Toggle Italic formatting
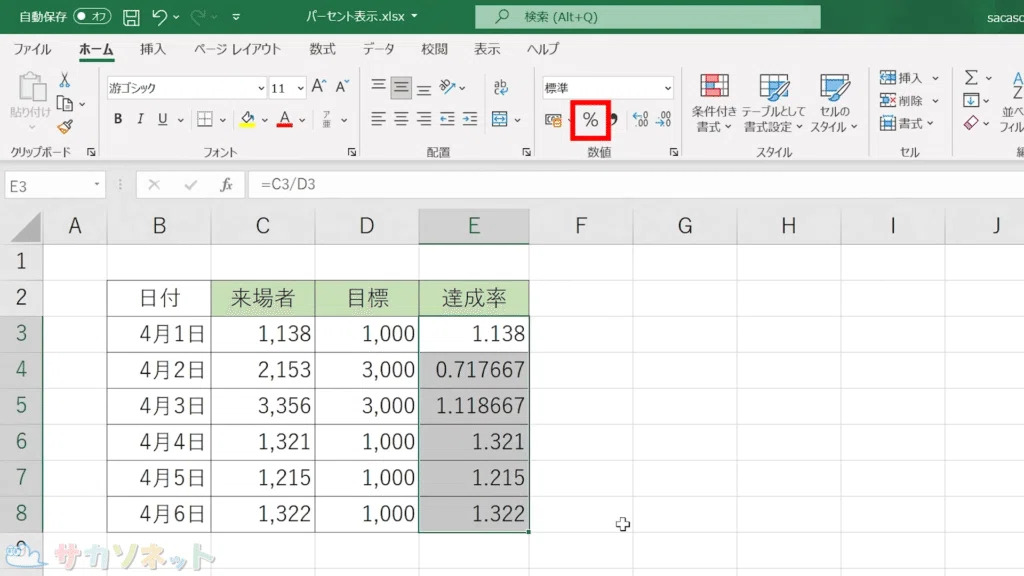 [x=140, y=119]
